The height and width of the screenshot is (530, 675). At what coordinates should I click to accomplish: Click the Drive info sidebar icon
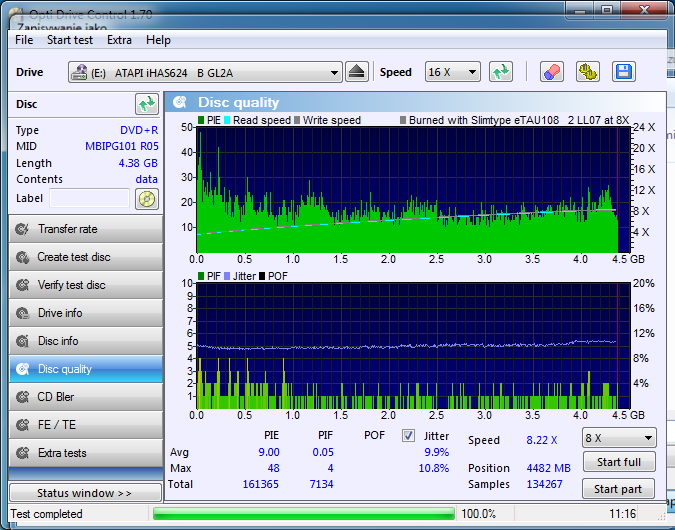22,313
